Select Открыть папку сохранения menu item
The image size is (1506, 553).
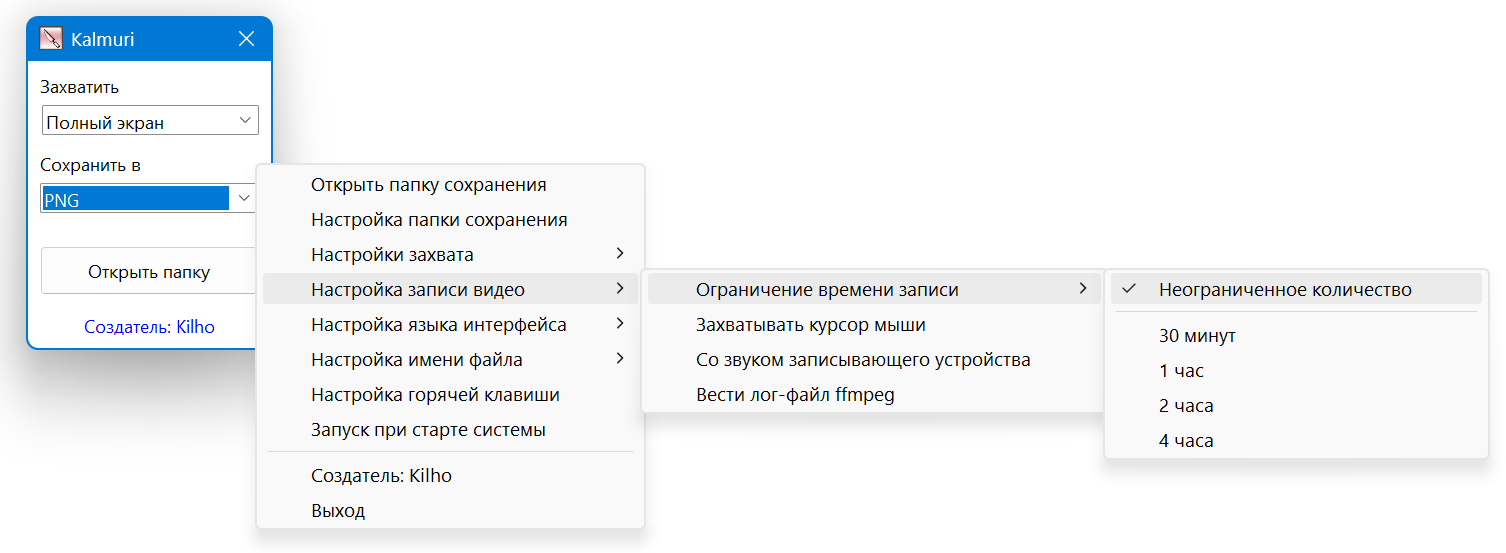click(428, 185)
